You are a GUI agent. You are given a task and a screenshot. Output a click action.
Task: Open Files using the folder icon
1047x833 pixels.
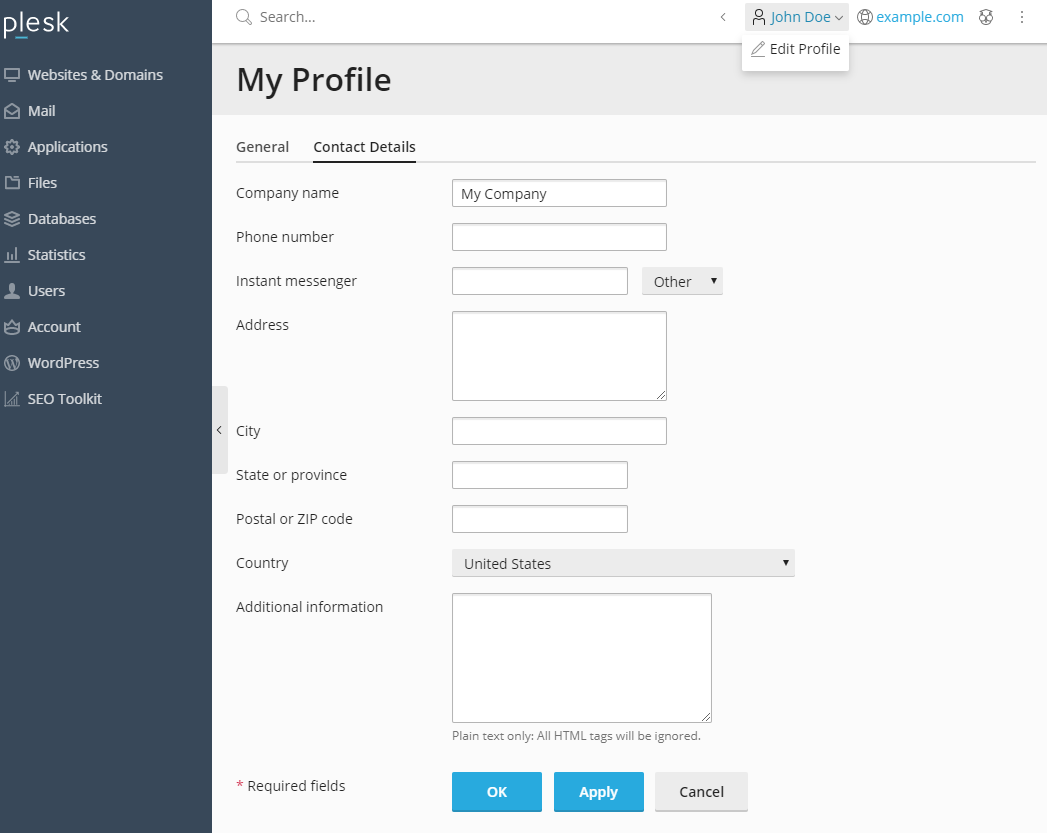[x=12, y=183]
